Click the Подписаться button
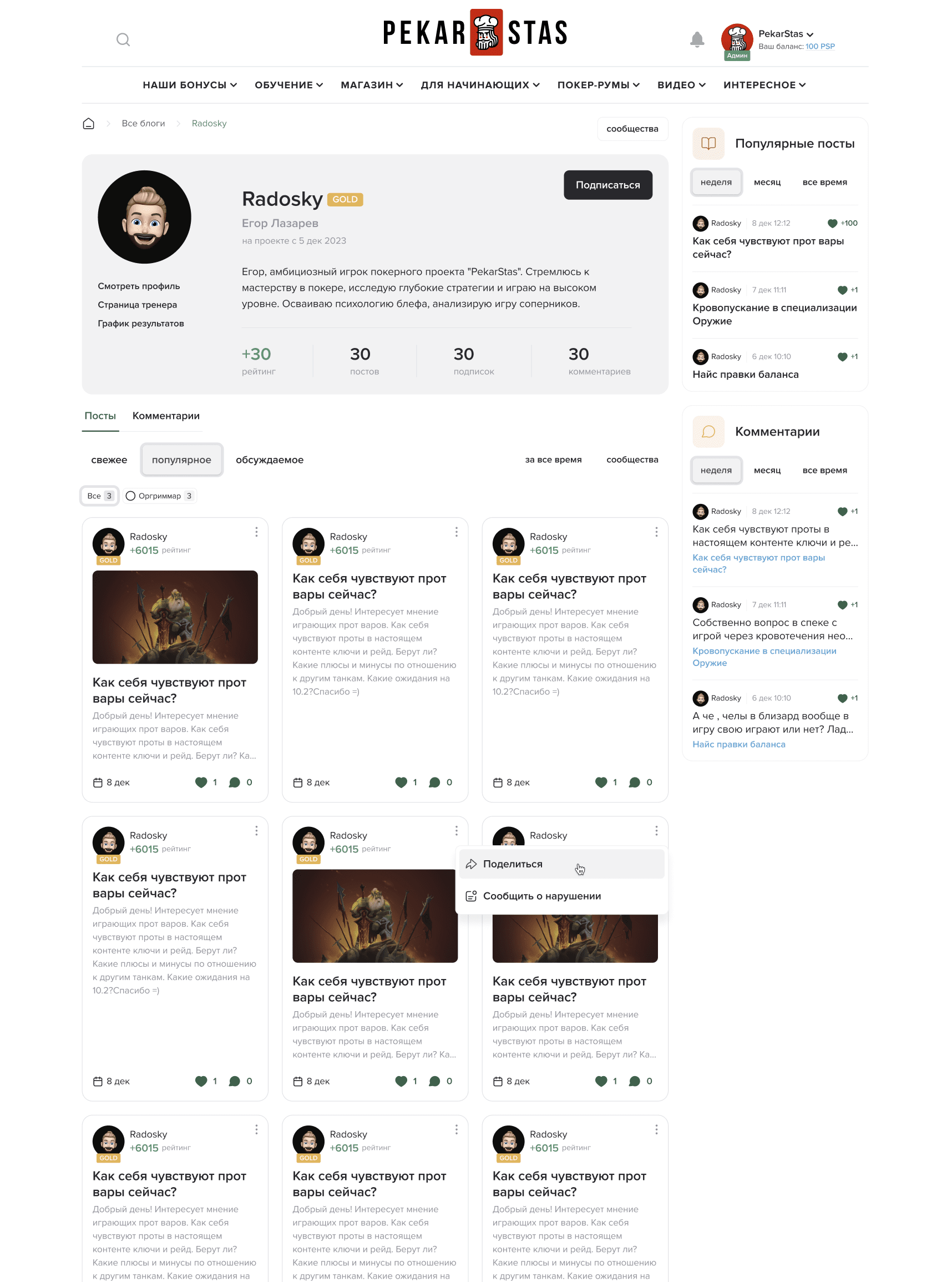The image size is (952, 1282). tap(608, 185)
